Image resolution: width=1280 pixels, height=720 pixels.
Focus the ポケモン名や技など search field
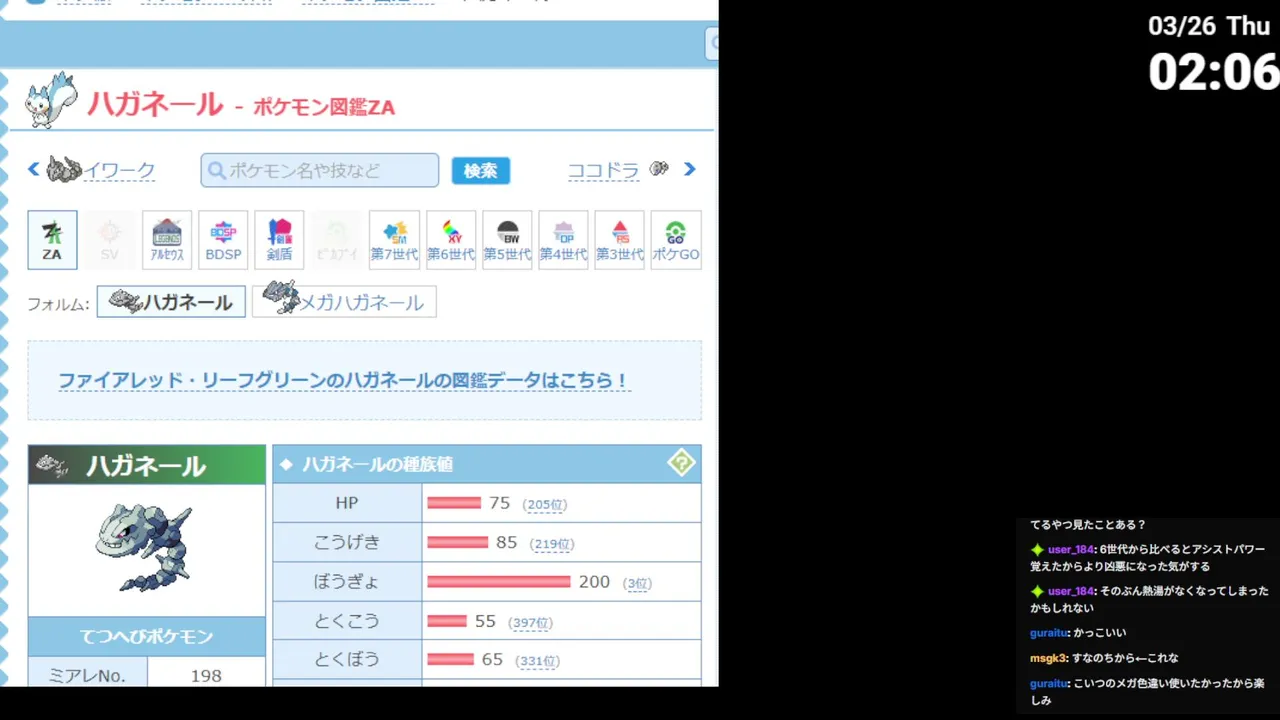pos(320,170)
